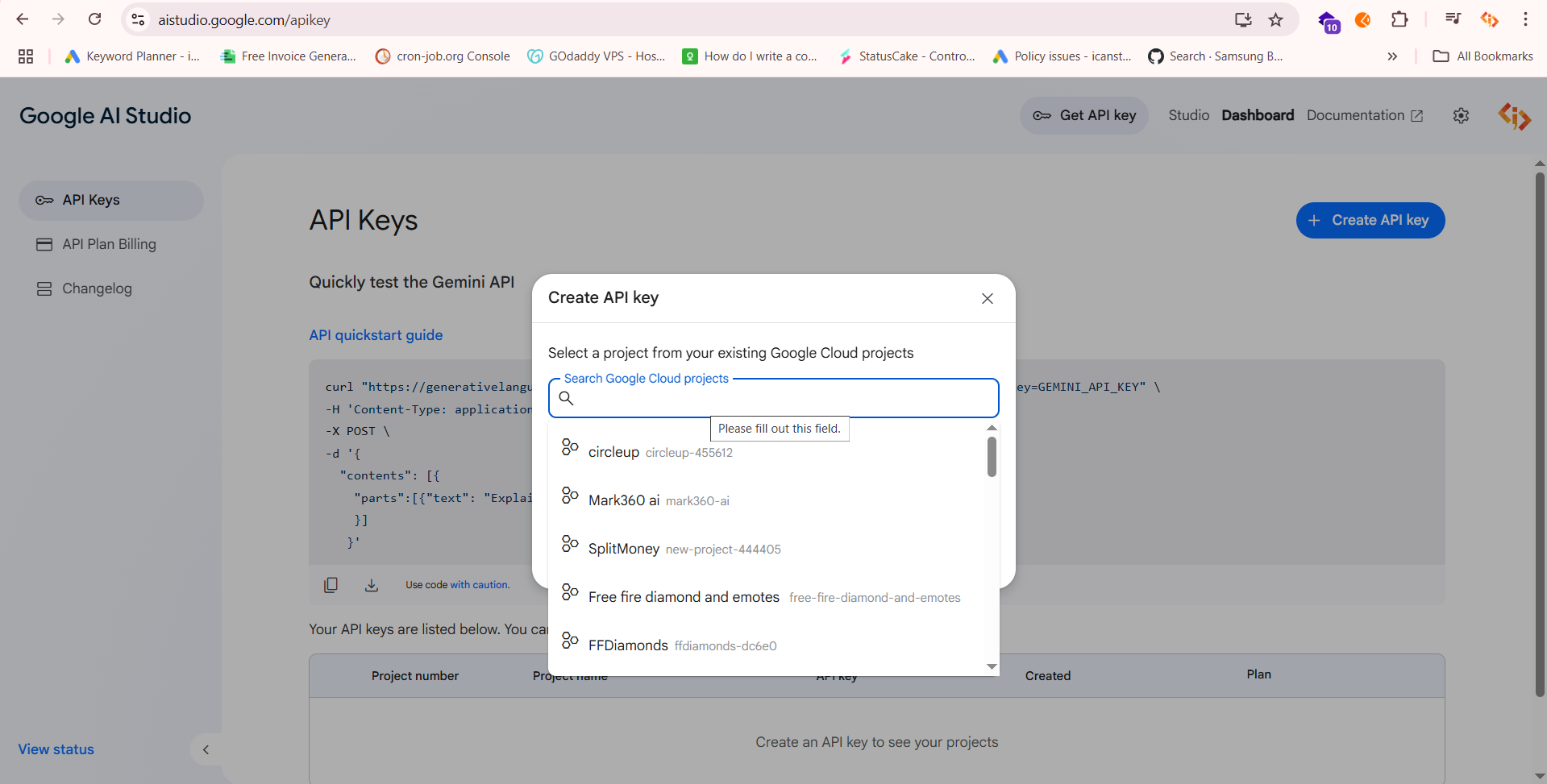Click the project list scrollbar thumb
This screenshot has height=784, width=1547.
(x=992, y=457)
